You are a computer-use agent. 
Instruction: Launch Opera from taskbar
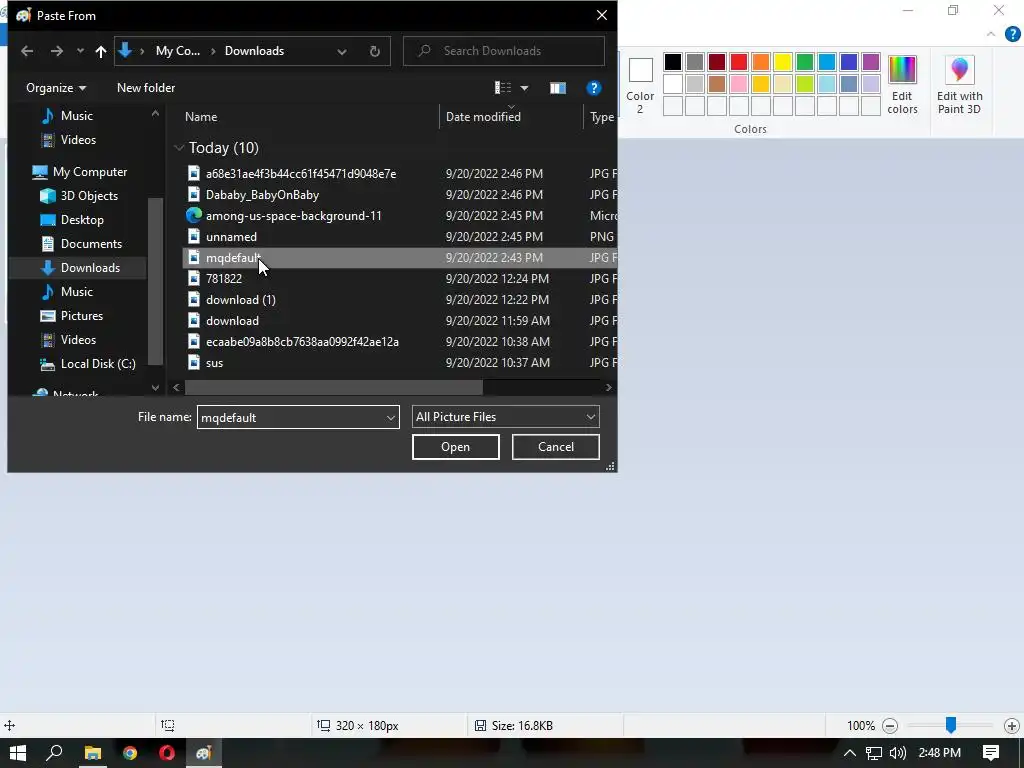[167, 753]
